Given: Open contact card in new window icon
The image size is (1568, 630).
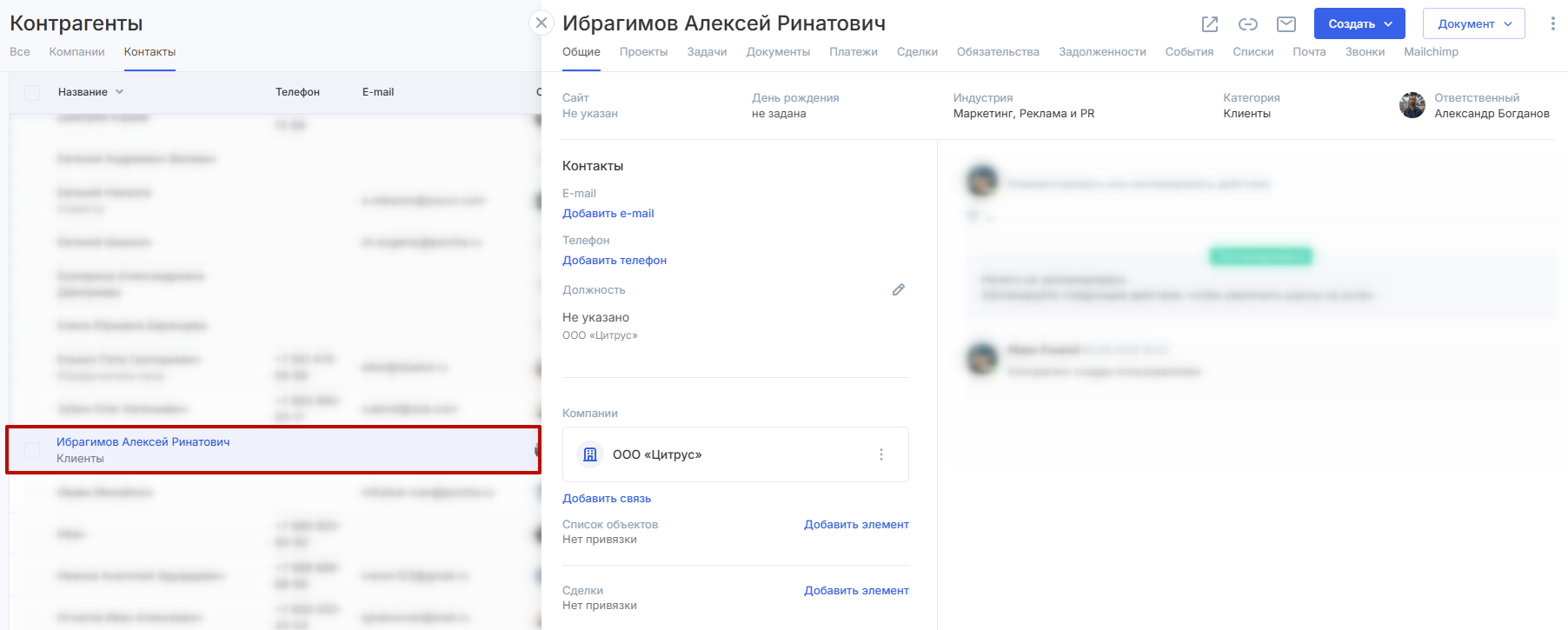Looking at the screenshot, I should [x=1209, y=24].
